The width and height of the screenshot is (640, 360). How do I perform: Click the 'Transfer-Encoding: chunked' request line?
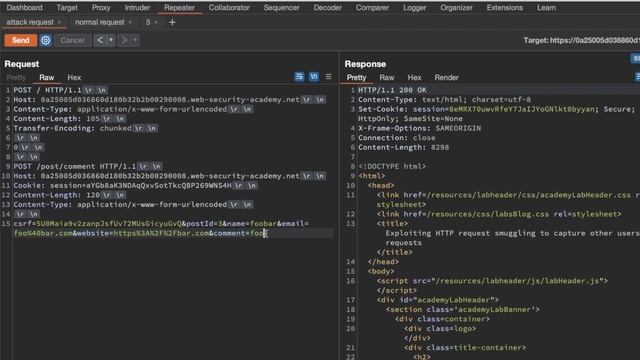click(85, 128)
